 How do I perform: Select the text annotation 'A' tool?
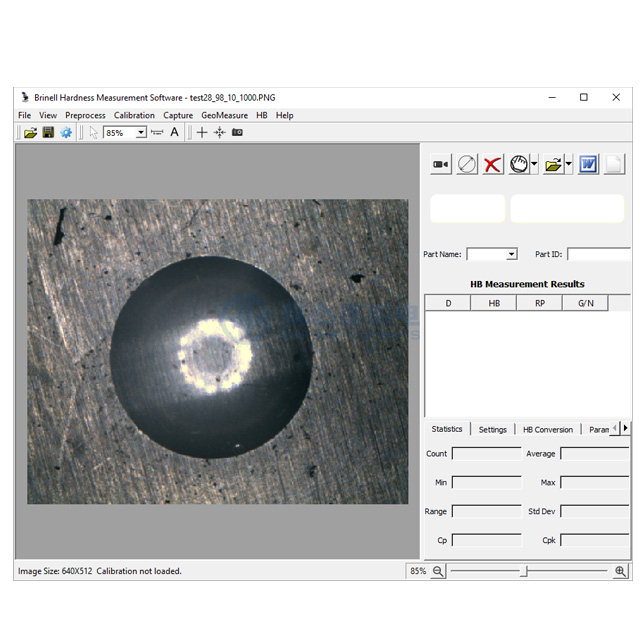174,132
